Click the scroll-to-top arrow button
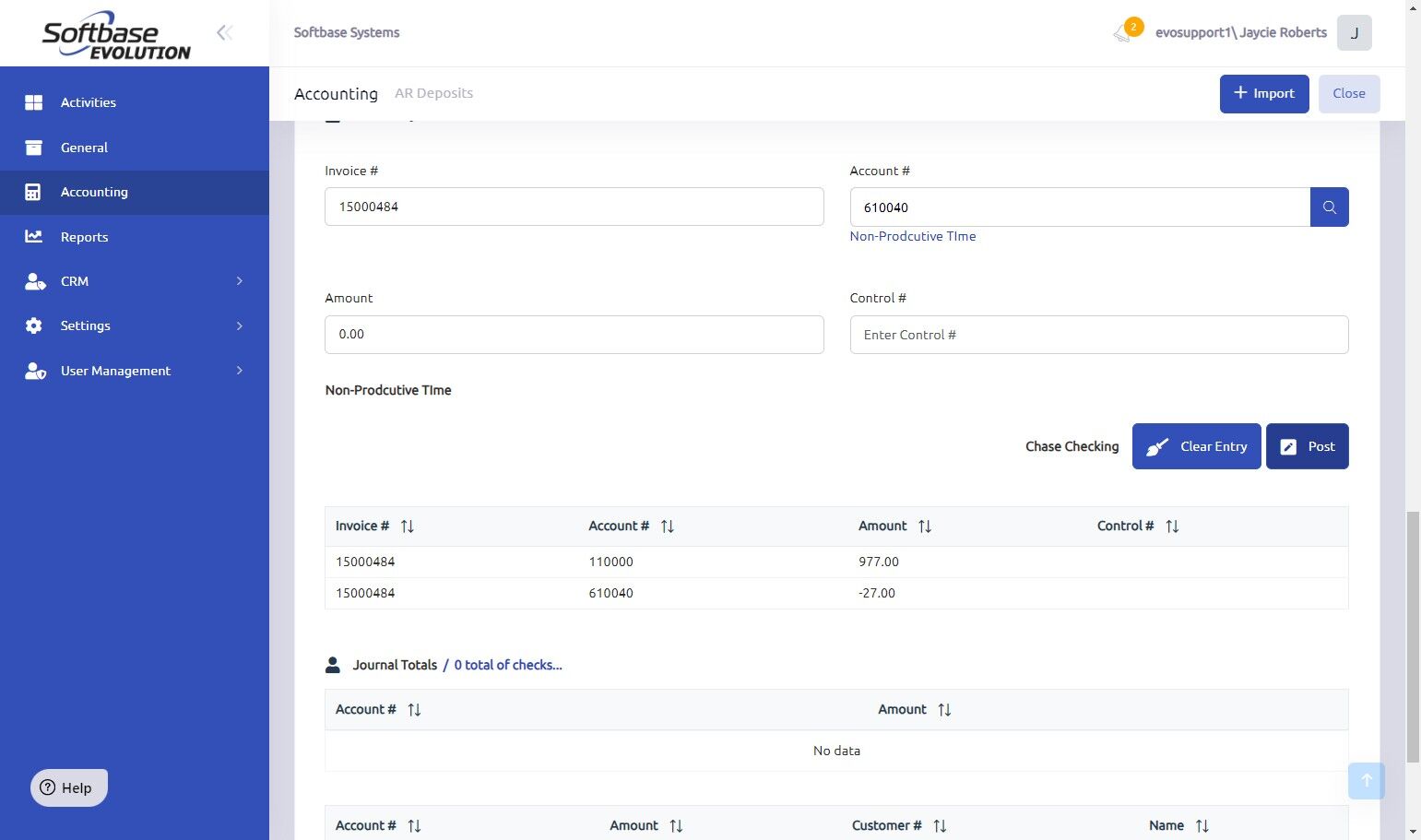1421x840 pixels. coord(1366,781)
